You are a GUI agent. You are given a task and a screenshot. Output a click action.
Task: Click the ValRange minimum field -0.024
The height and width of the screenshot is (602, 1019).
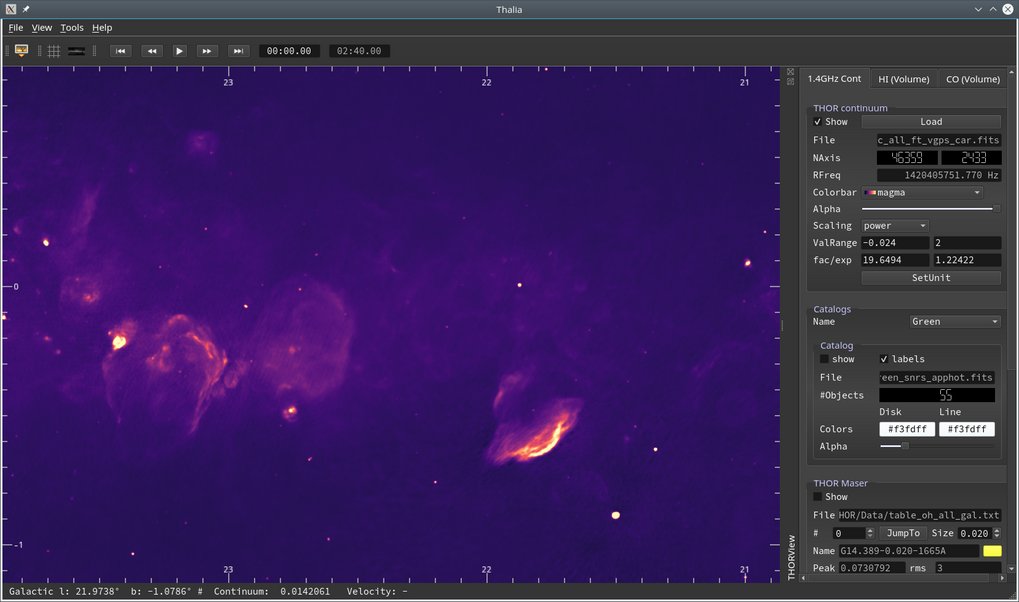coord(894,243)
